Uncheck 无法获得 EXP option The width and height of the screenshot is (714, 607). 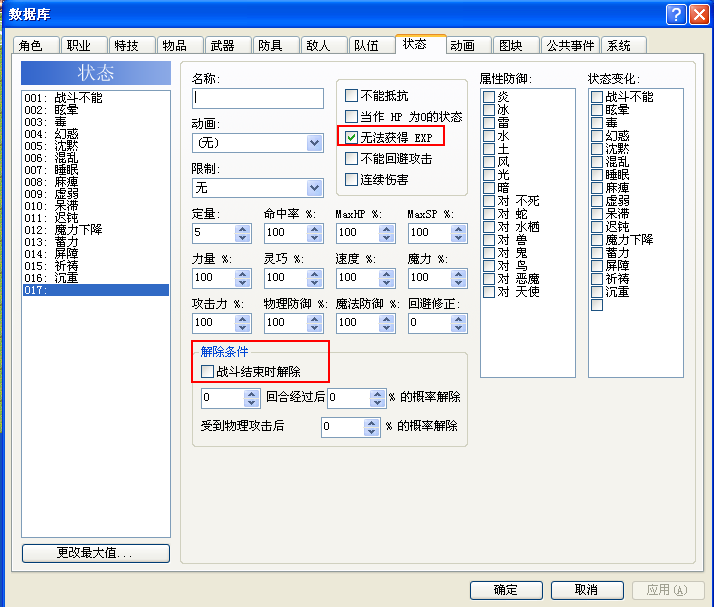351,137
